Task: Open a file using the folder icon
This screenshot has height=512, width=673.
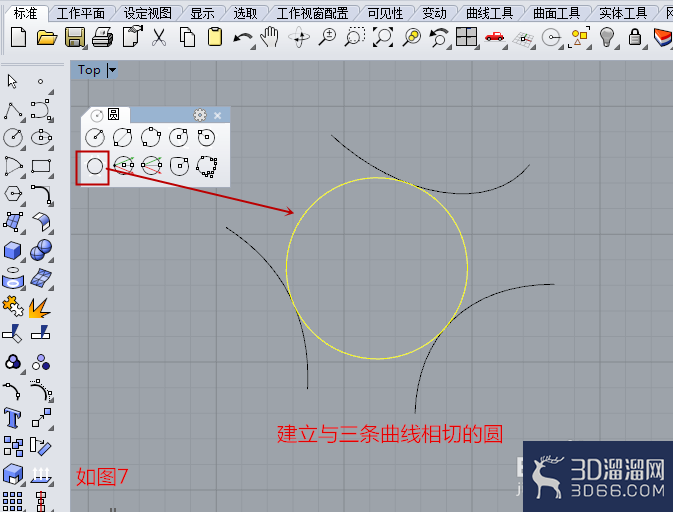Action: [46, 38]
